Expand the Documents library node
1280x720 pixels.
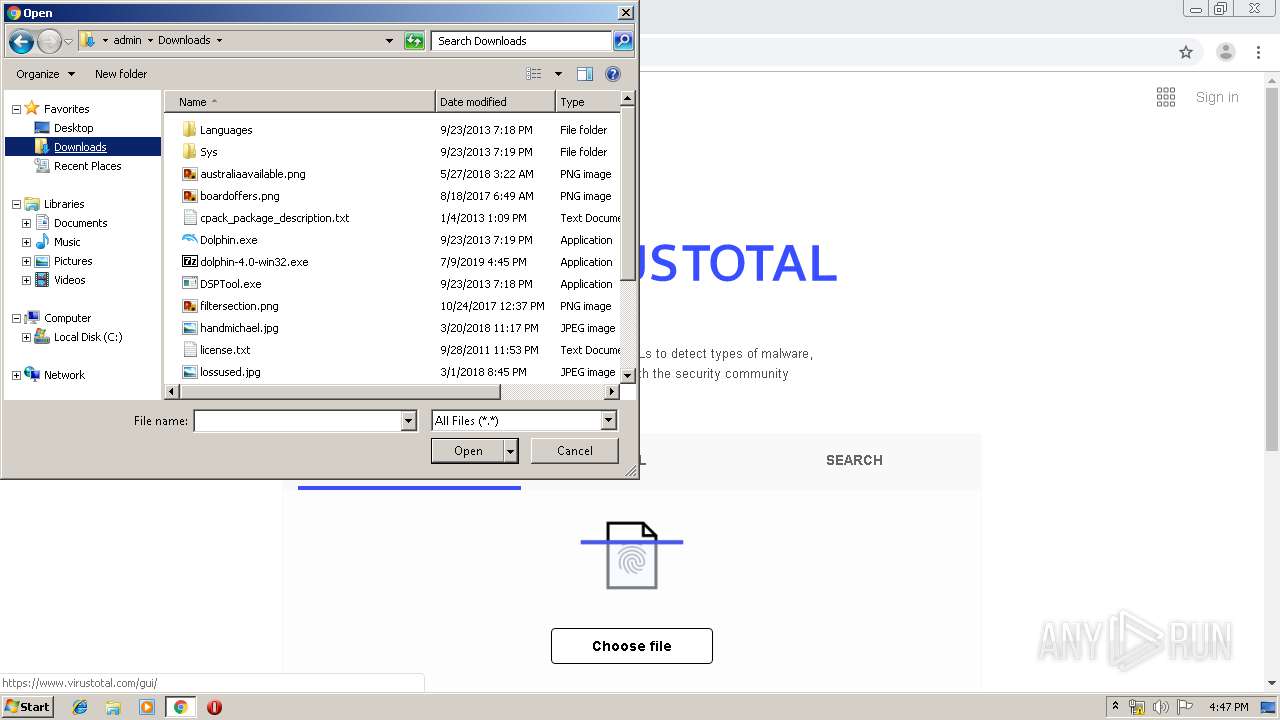26,223
